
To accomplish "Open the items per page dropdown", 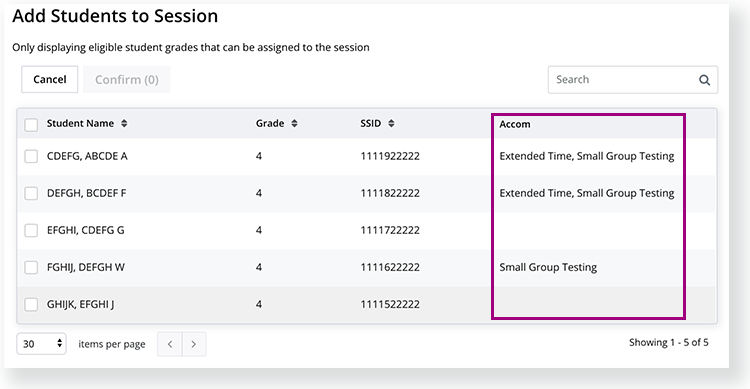I will pyautogui.click(x=42, y=344).
